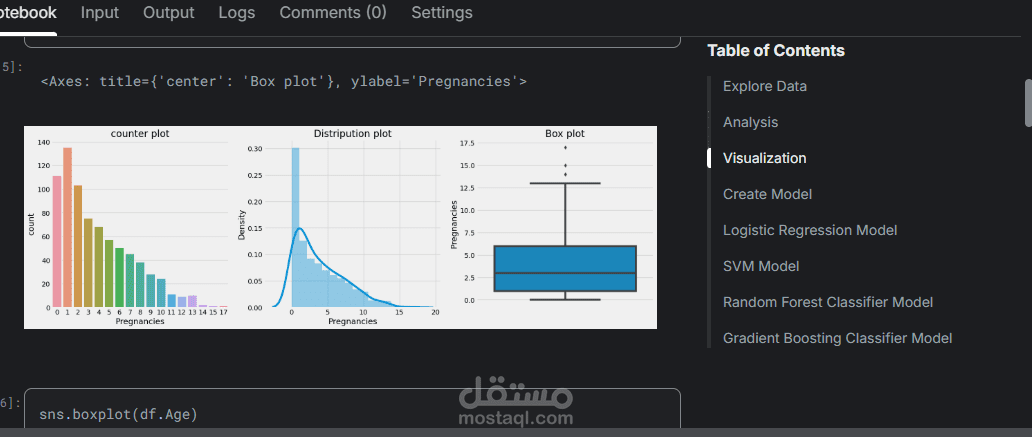Jump to Explore Data section
1032x437 pixels.
pyautogui.click(x=765, y=86)
